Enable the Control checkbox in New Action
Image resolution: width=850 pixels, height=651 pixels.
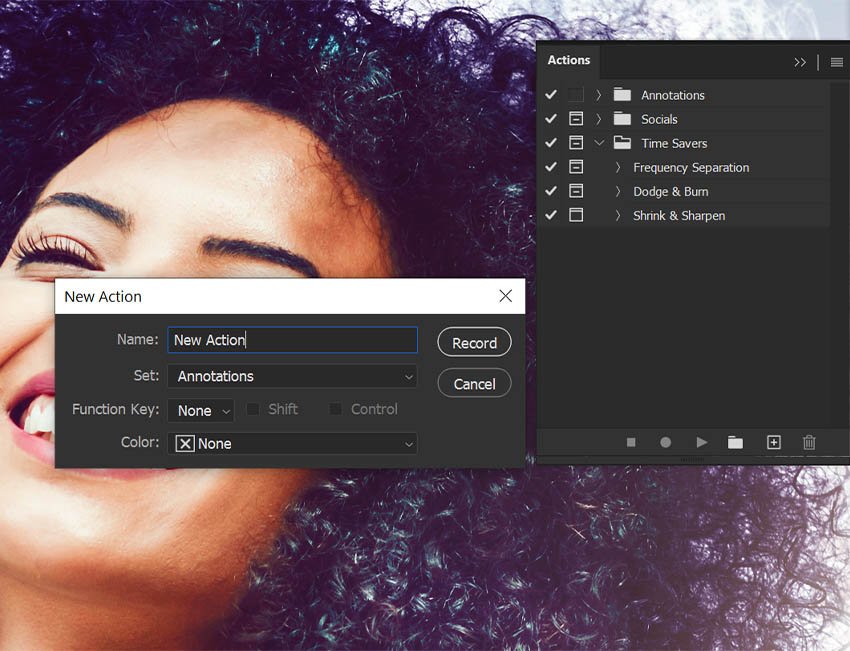[336, 409]
